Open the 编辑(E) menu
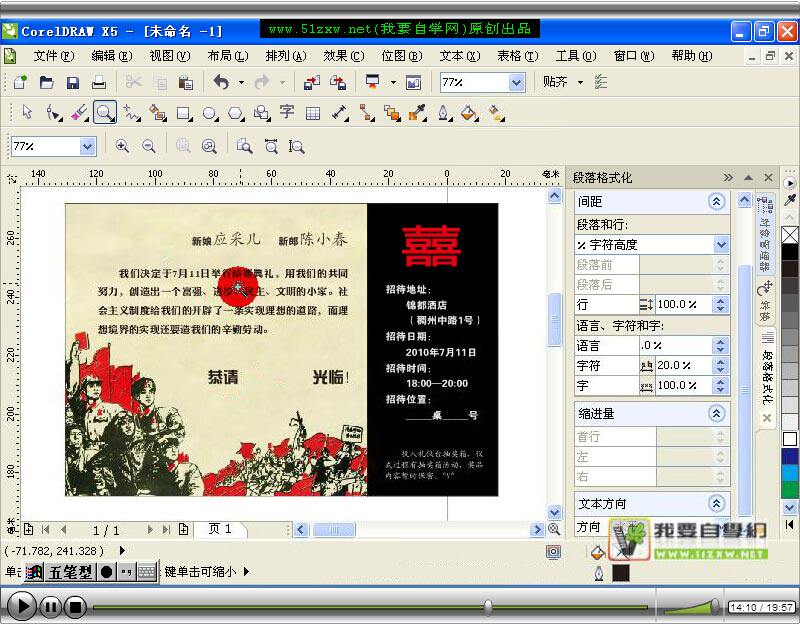The width and height of the screenshot is (800, 626). tap(112, 56)
